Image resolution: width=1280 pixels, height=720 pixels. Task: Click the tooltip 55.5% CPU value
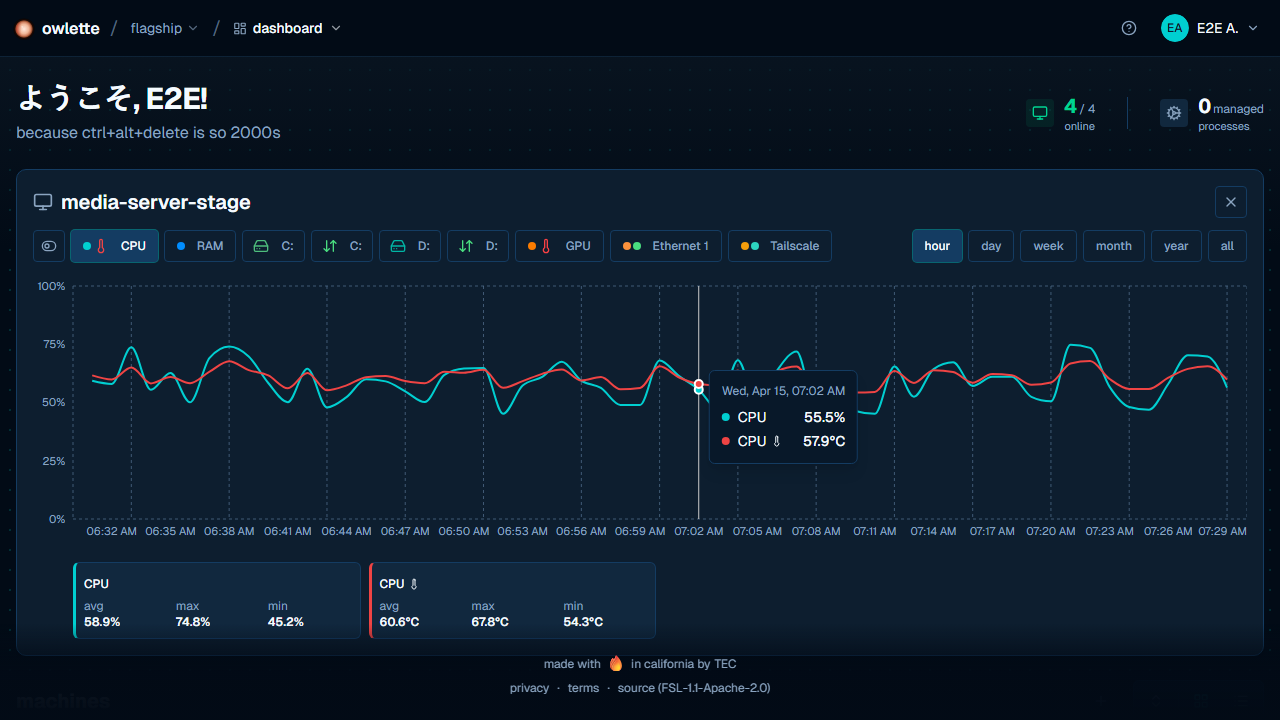click(825, 417)
